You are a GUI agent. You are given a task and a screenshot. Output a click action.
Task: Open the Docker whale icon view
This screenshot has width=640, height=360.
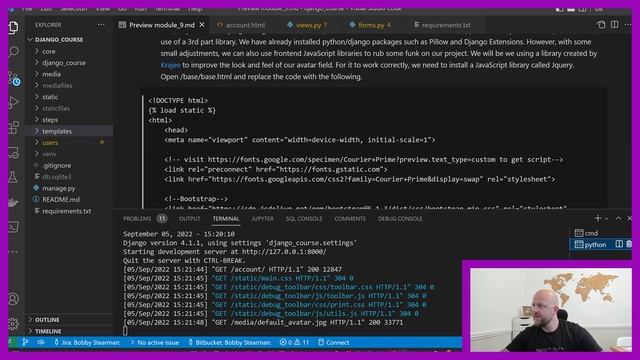pyautogui.click(x=13, y=202)
